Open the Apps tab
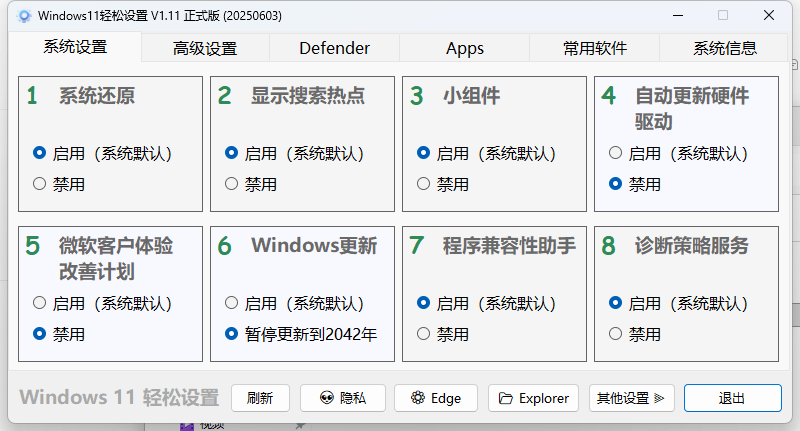This screenshot has height=431, width=800. pos(464,48)
